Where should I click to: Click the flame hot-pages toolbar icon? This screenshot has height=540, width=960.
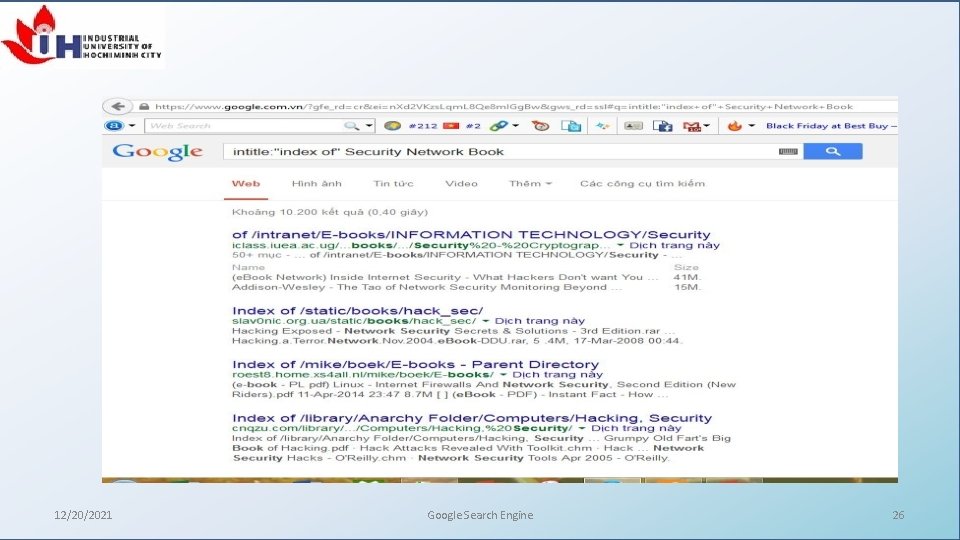[735, 126]
